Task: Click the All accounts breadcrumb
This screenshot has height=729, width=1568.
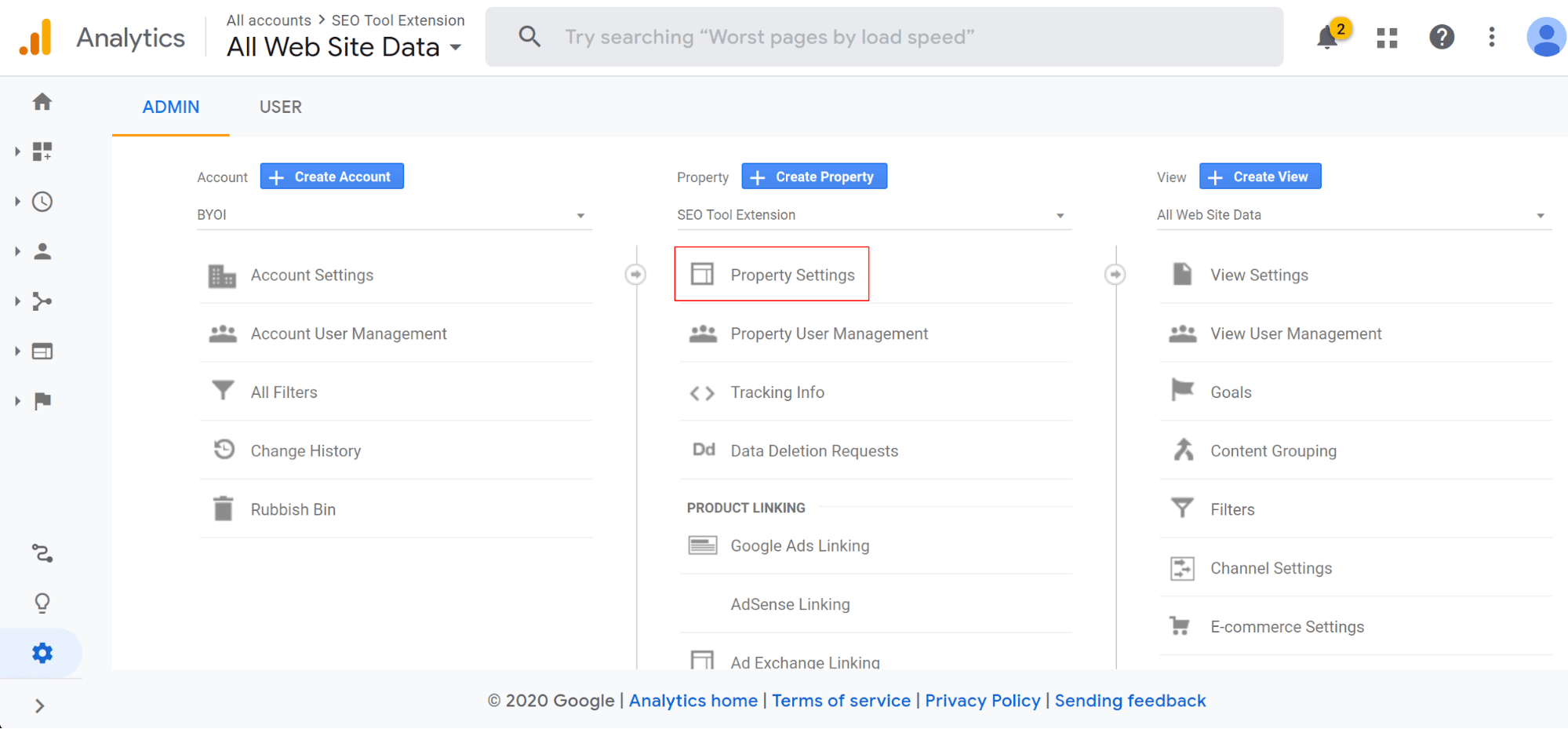Action: (x=269, y=20)
